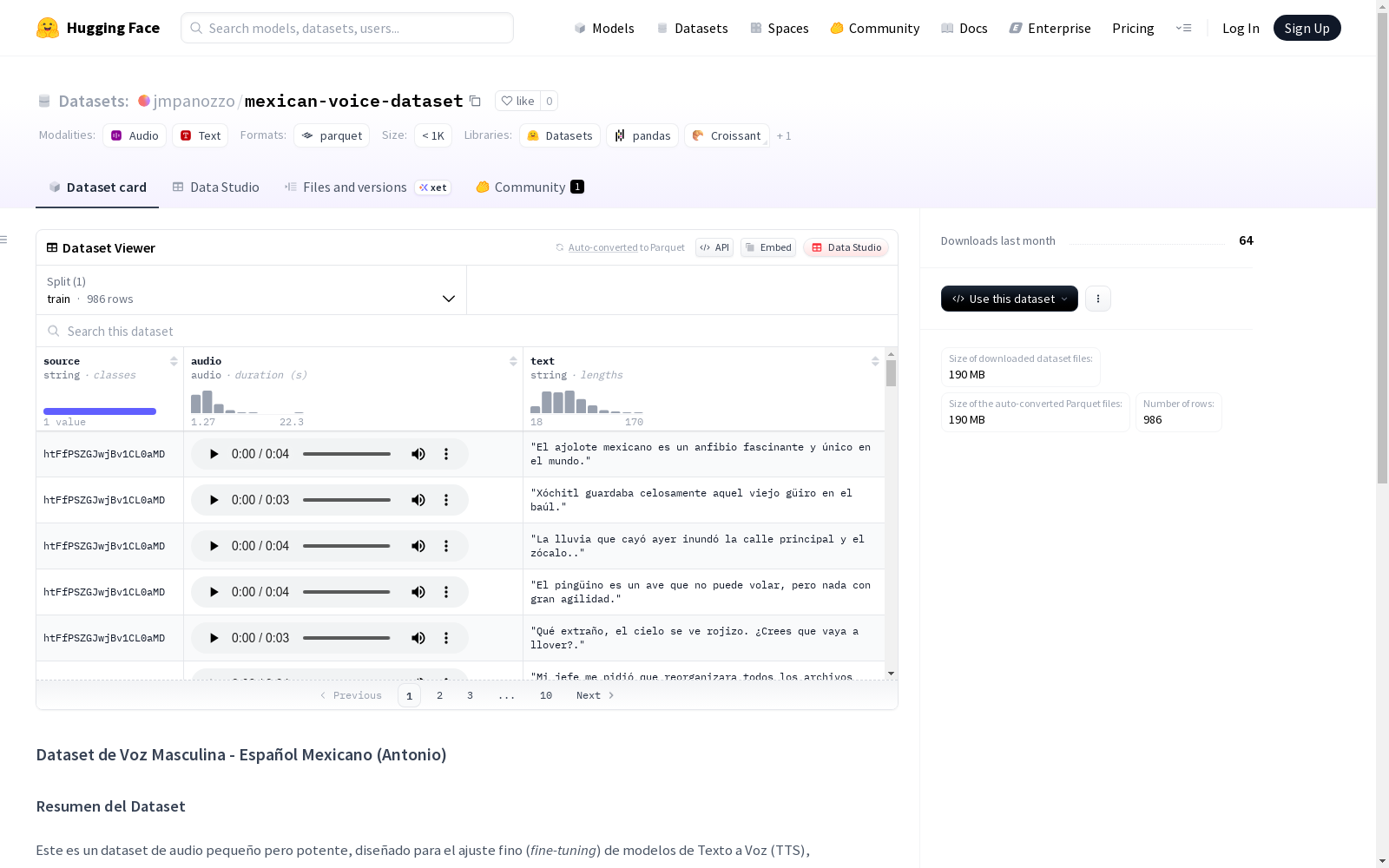Open audio options for the Xóchitl row
The image size is (1389, 868).
coord(446,500)
